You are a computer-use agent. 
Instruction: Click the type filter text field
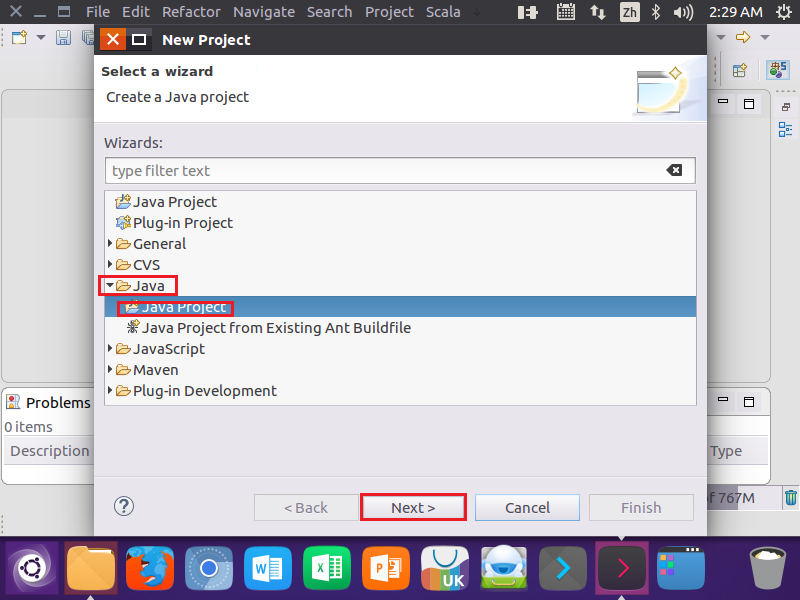point(400,170)
